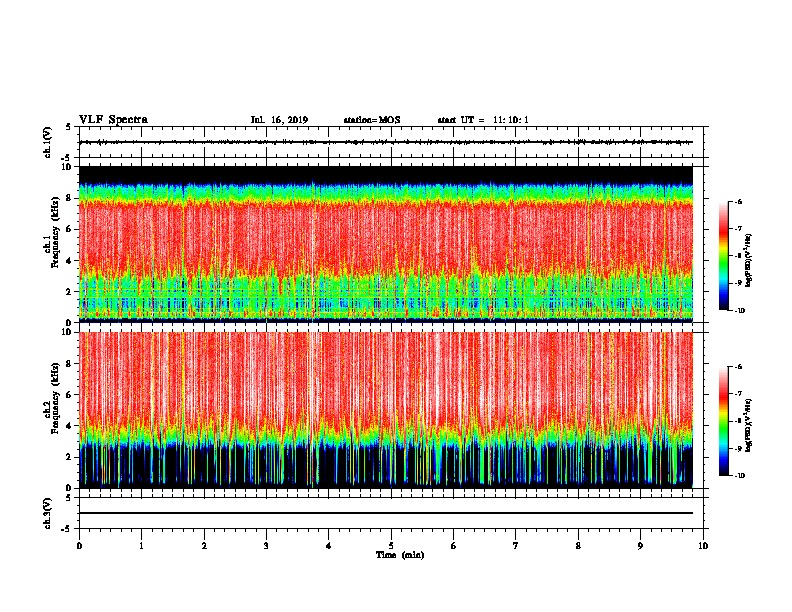Click the flat ch.3 voltage trace line
The height and width of the screenshot is (612, 792).
click(x=386, y=513)
